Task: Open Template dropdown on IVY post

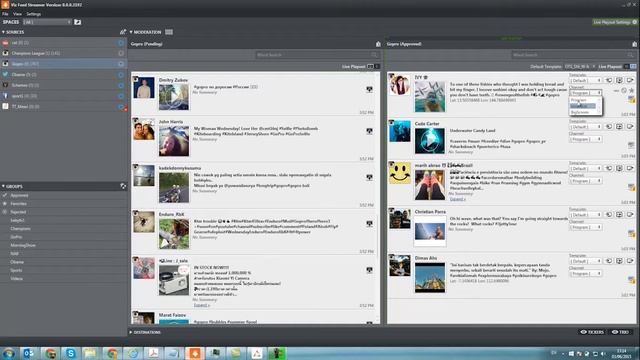Action: coord(585,80)
